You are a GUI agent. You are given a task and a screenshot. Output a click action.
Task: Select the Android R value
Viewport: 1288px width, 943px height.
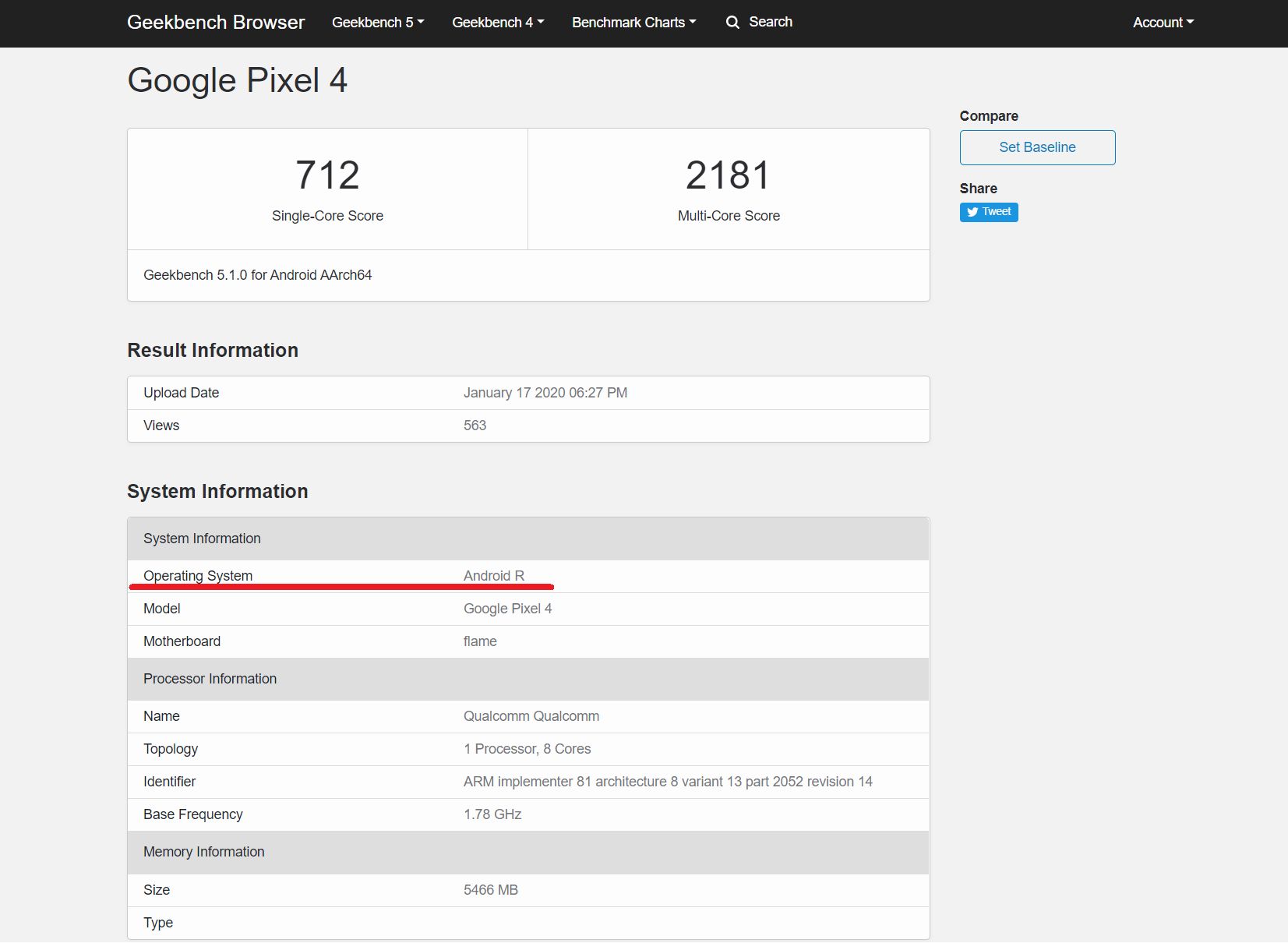click(x=494, y=576)
